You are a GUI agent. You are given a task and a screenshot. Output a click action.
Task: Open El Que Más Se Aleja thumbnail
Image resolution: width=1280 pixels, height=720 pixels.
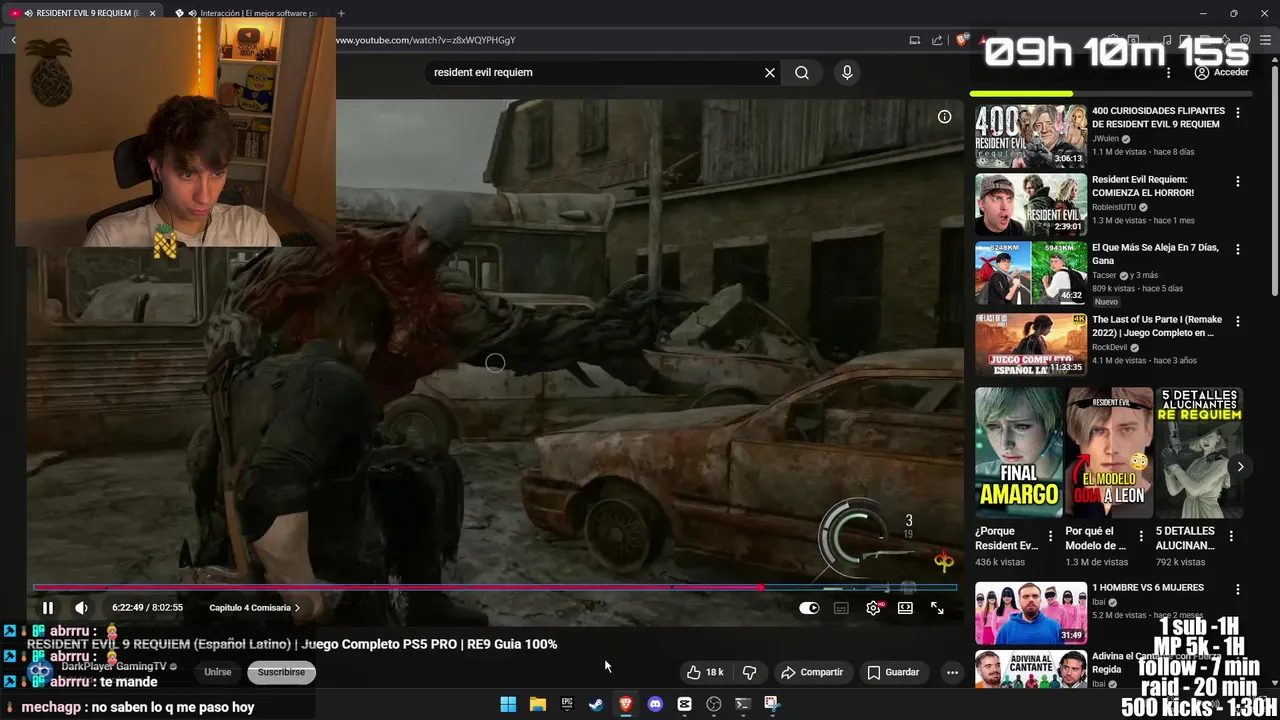point(1031,273)
